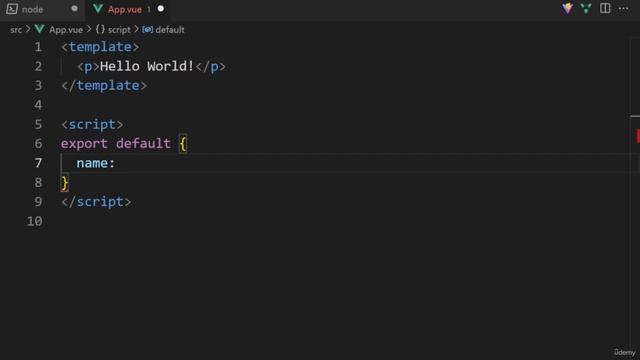The height and width of the screenshot is (360, 640).
Task: Select the App.vue editor tab
Action: pos(127,9)
